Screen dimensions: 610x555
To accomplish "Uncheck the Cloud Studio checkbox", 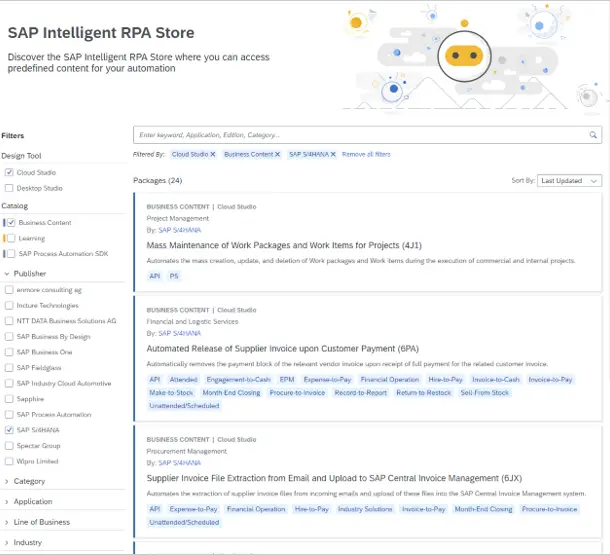I will coord(9,172).
